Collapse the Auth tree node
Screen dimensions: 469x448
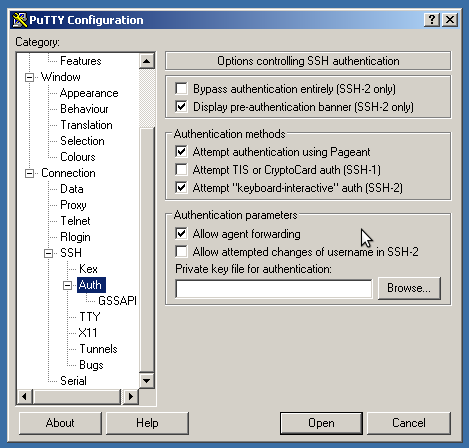[x=67, y=285]
